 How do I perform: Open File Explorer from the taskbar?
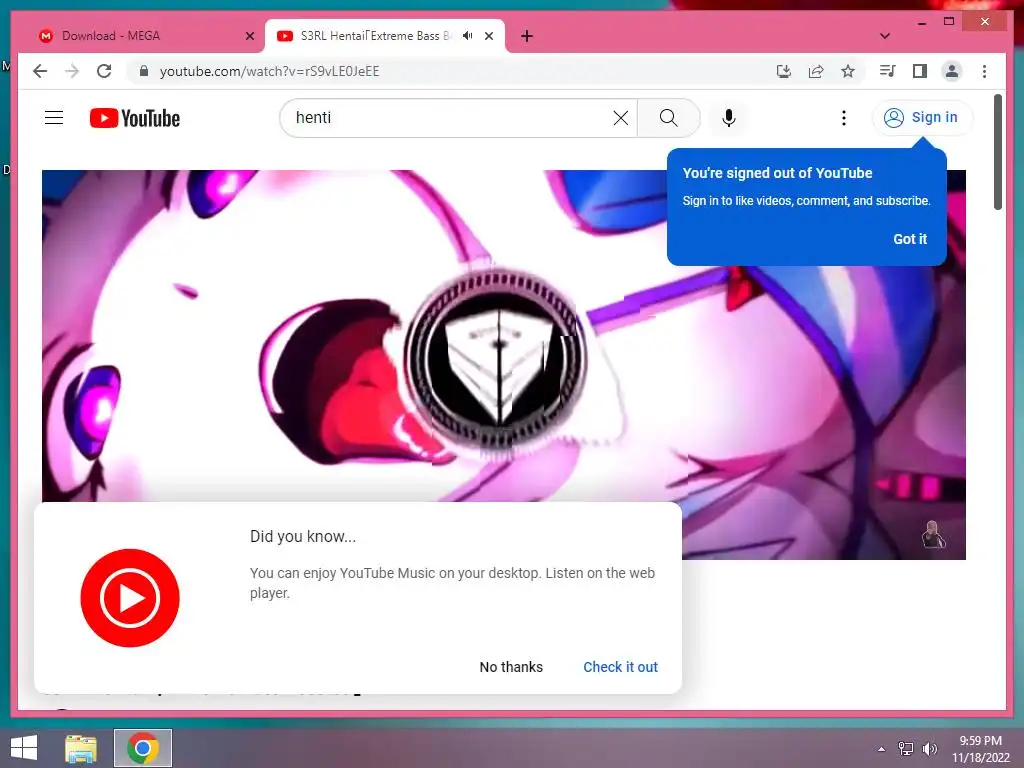[x=81, y=748]
